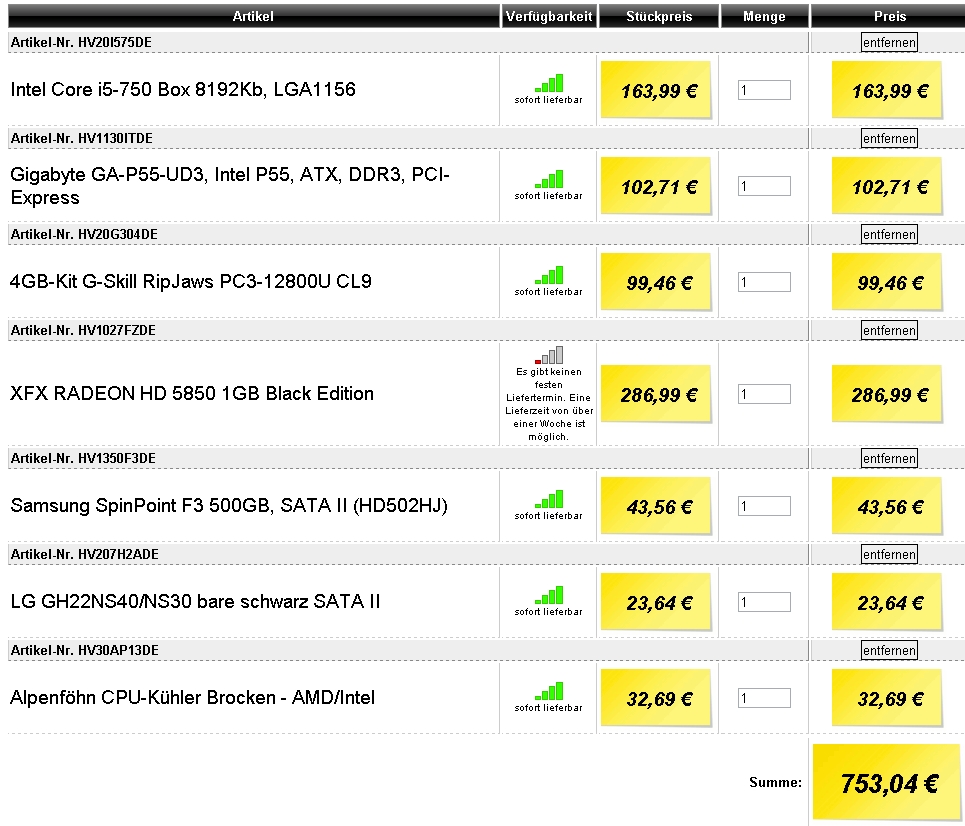Click availability bars icon for Alpenföhn Brocken
The width and height of the screenshot is (965, 826).
[549, 691]
